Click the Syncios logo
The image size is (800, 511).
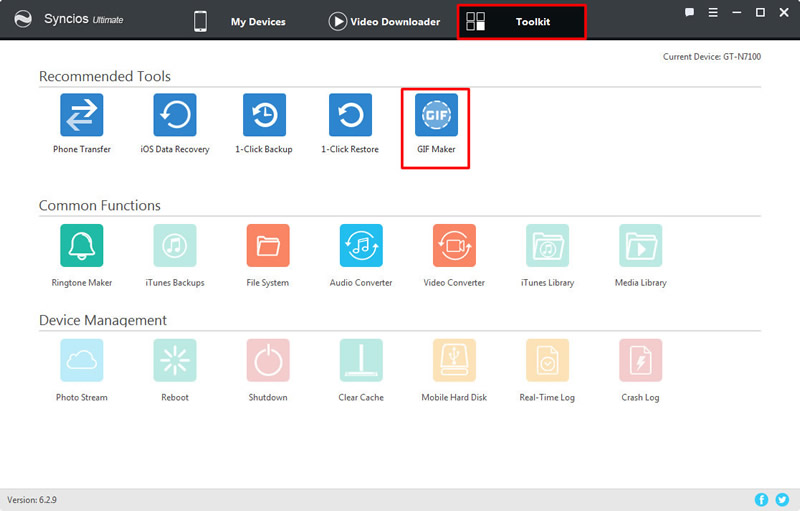coord(23,19)
